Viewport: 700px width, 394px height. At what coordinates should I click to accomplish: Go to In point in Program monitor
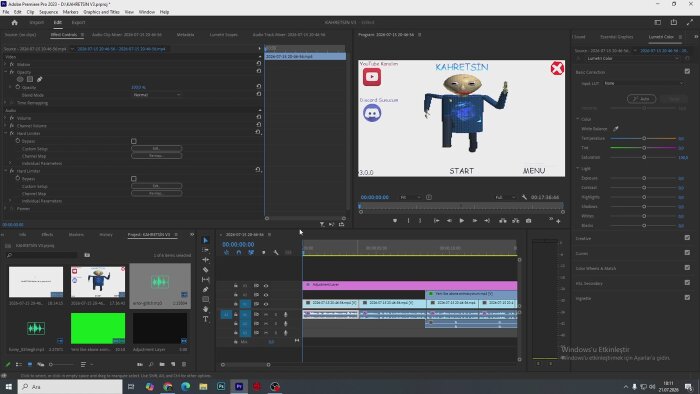point(436,220)
